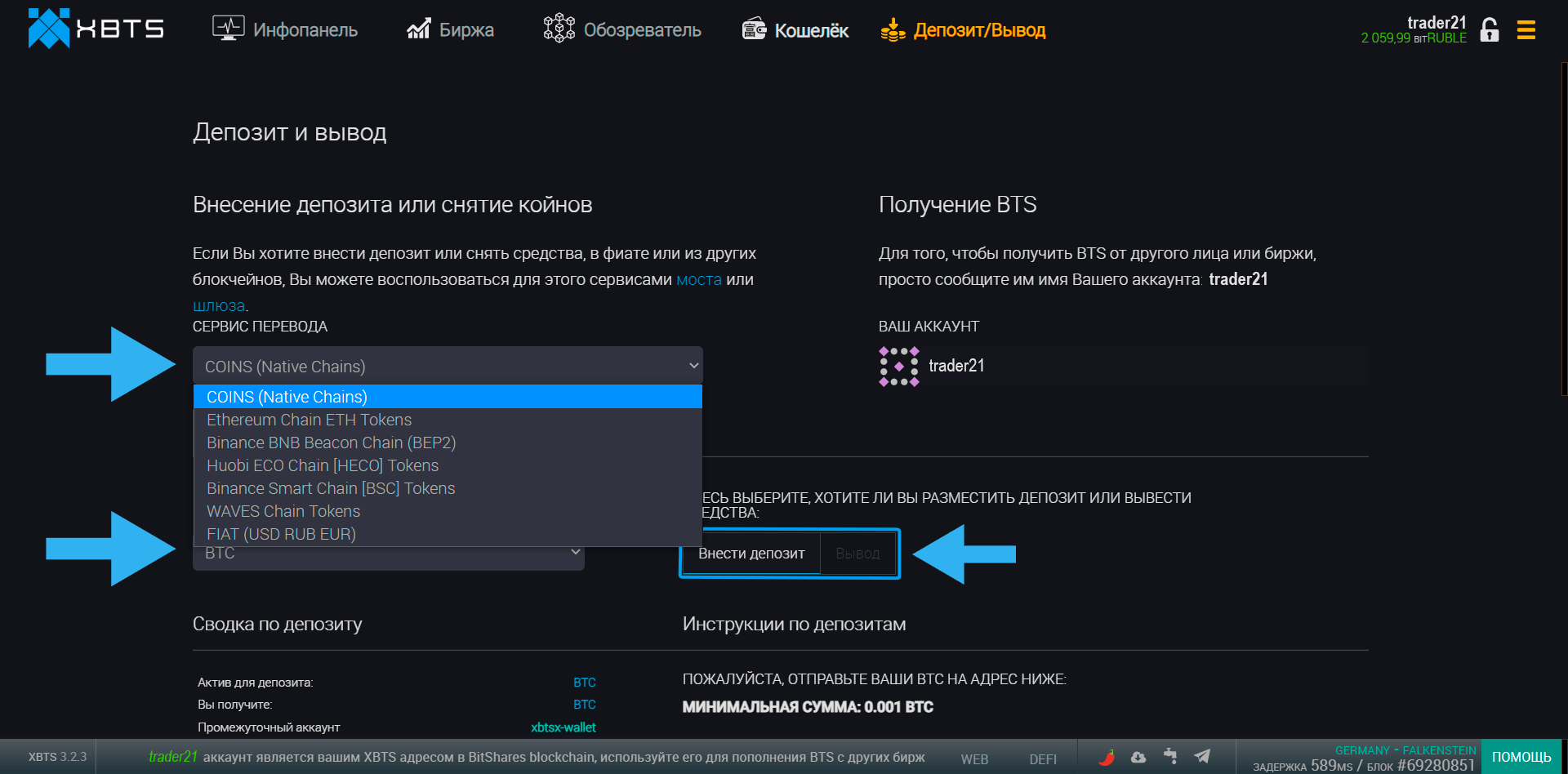Open the Telegram paper plane icon
Viewport: 1568px width, 774px height.
[1202, 756]
